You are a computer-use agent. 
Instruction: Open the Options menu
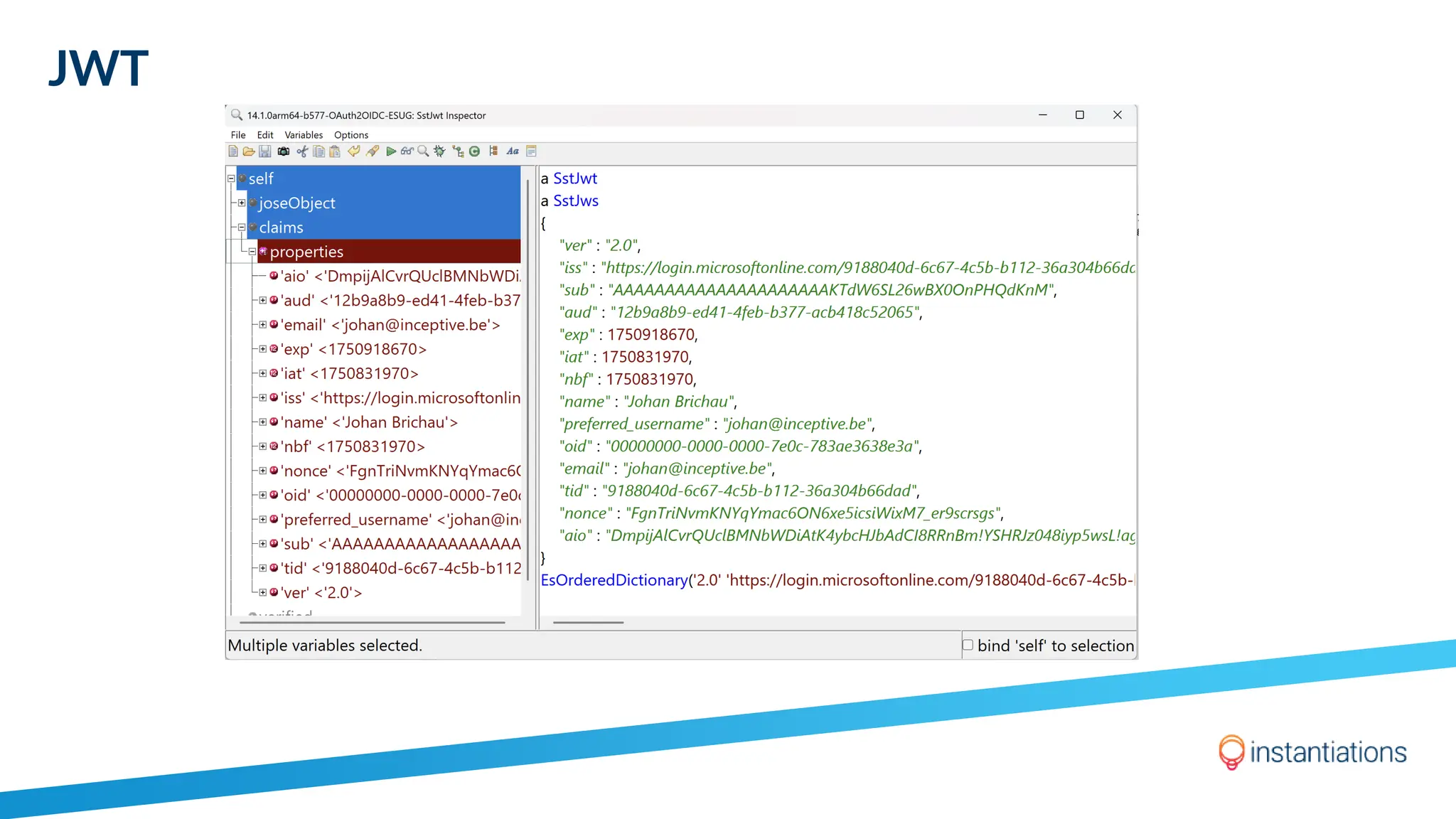point(351,135)
